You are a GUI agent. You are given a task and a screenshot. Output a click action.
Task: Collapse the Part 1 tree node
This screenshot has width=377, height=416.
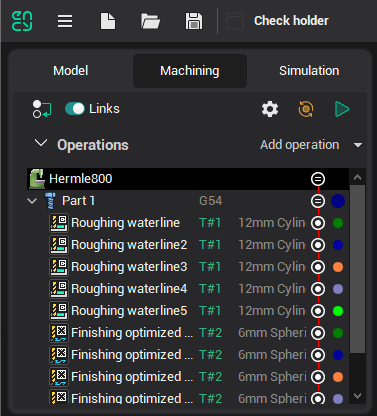[32, 201]
